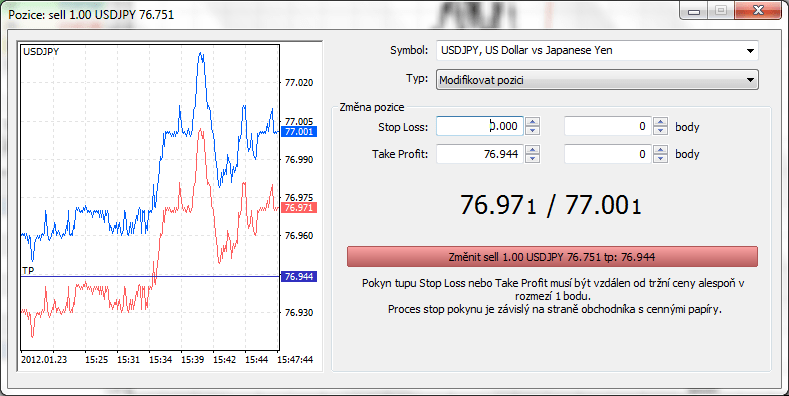This screenshot has height=396, width=789.
Task: Click the Take Profit body points field
Action: tap(607, 154)
